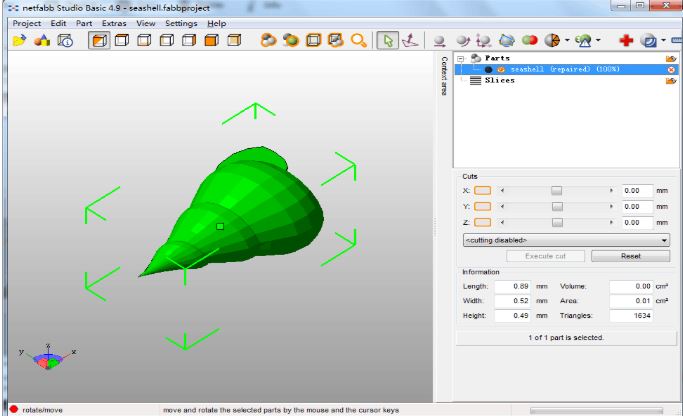This screenshot has height=416, width=683.
Task: Click the align to bottom plane tool
Action: [410, 41]
